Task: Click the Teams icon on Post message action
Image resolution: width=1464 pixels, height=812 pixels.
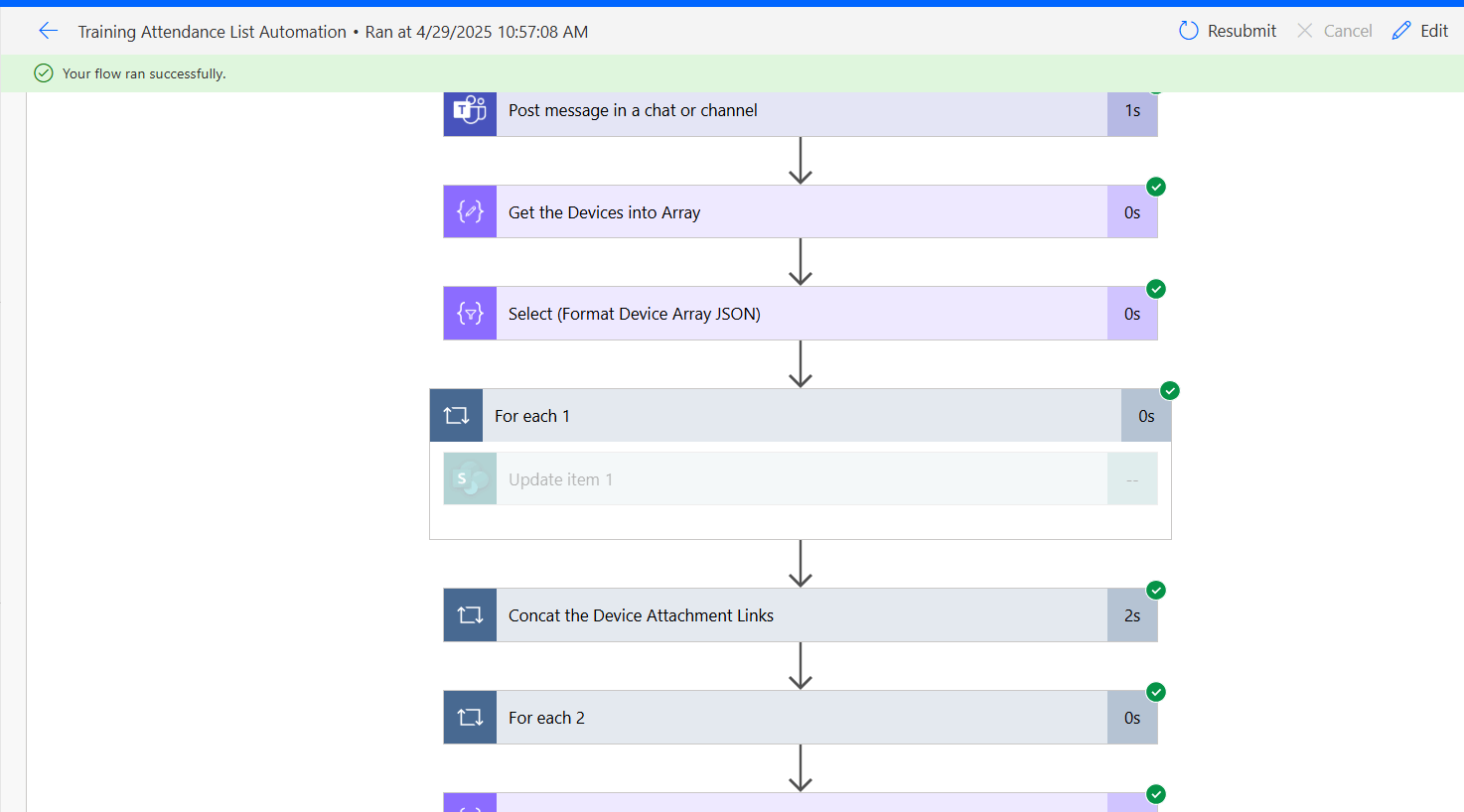Action: 469,113
